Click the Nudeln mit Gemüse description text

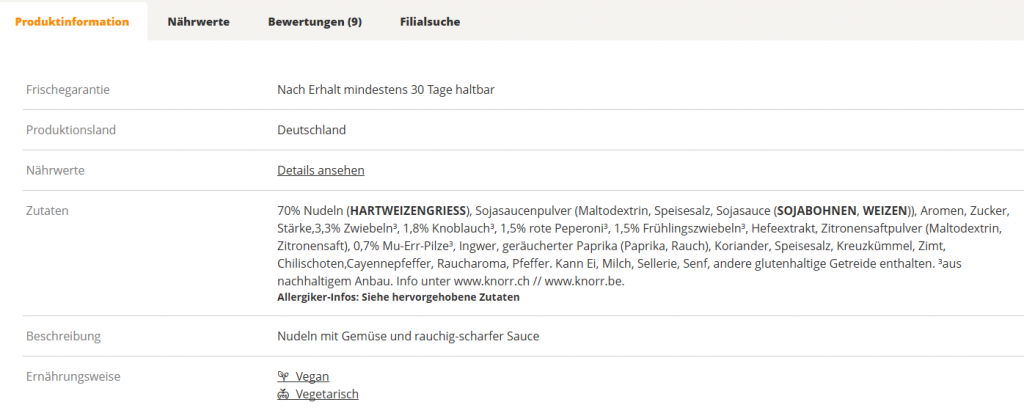click(x=408, y=336)
